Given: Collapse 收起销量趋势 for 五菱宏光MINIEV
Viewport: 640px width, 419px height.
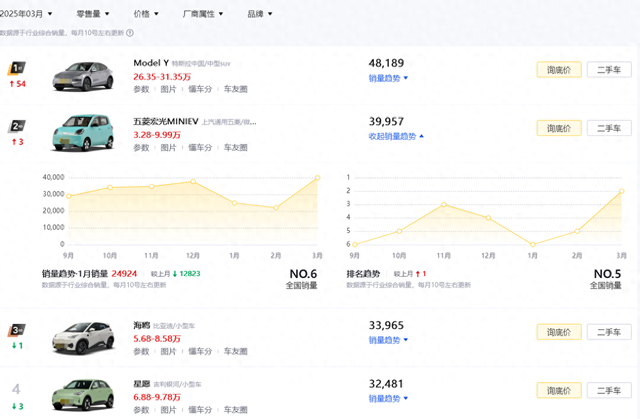Looking at the screenshot, I should click(x=396, y=136).
